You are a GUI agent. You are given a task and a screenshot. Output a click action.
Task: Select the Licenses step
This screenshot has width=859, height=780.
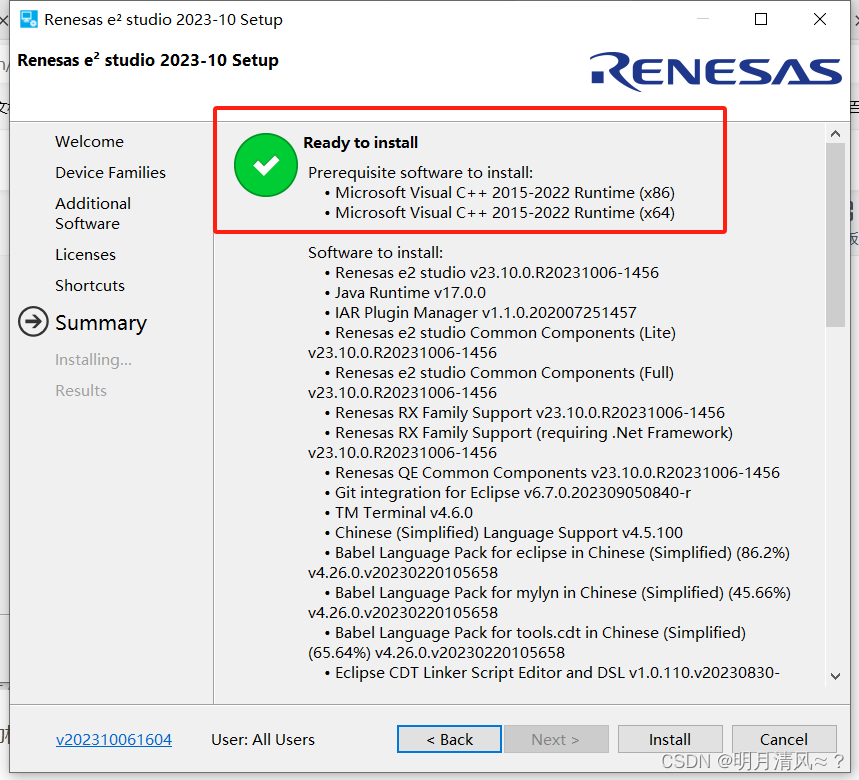point(85,255)
